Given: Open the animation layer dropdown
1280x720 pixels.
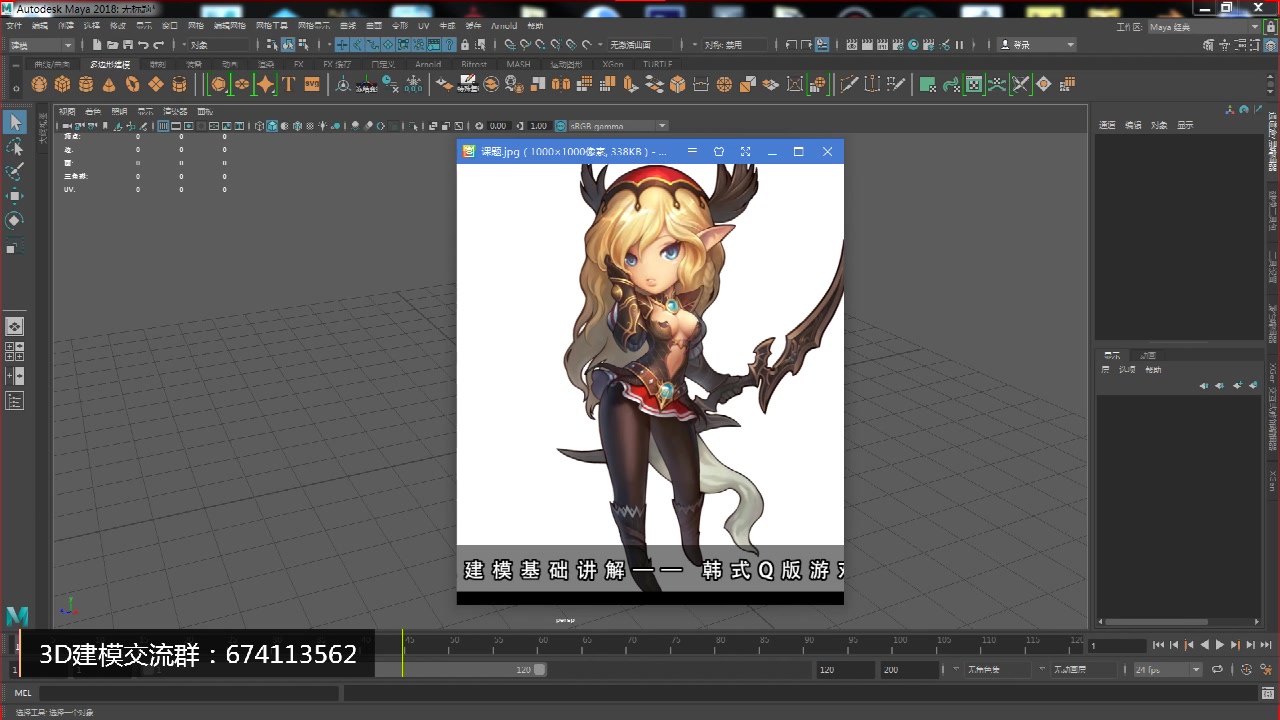Looking at the screenshot, I should 1083,669.
